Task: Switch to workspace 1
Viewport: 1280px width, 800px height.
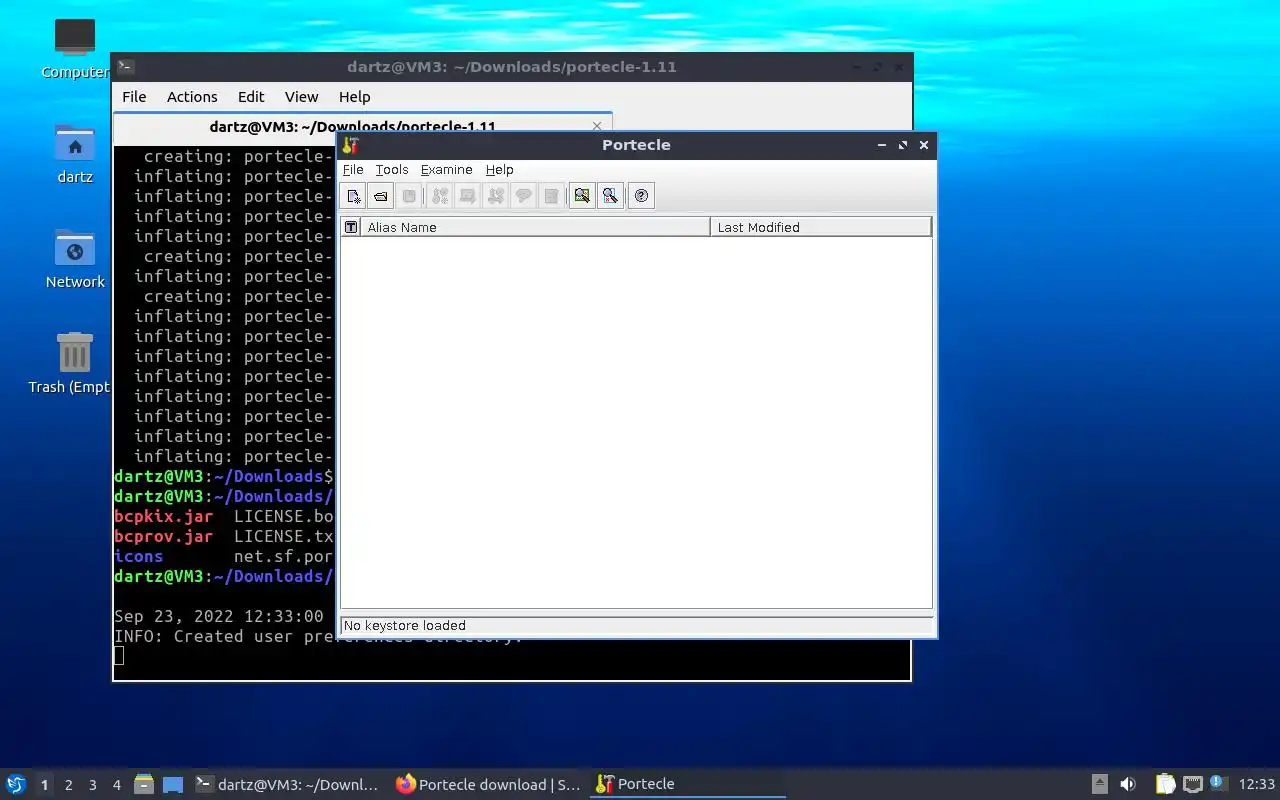Action: 44,785
